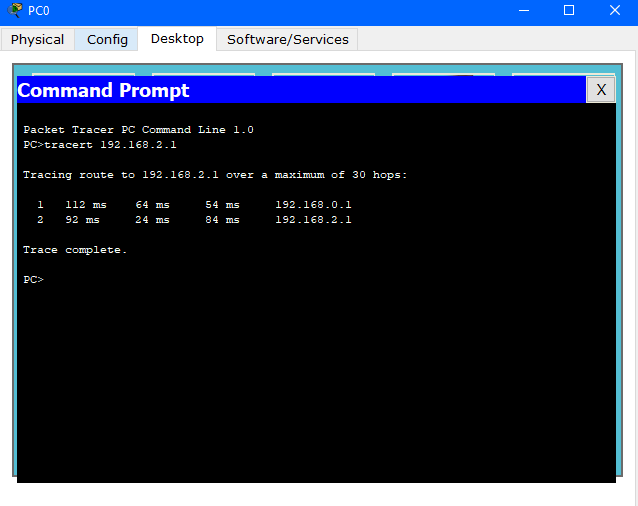Screen dimensions: 638x506
Task: Click the 'Tracing route to 192.168.2.1' line
Action: [215, 175]
